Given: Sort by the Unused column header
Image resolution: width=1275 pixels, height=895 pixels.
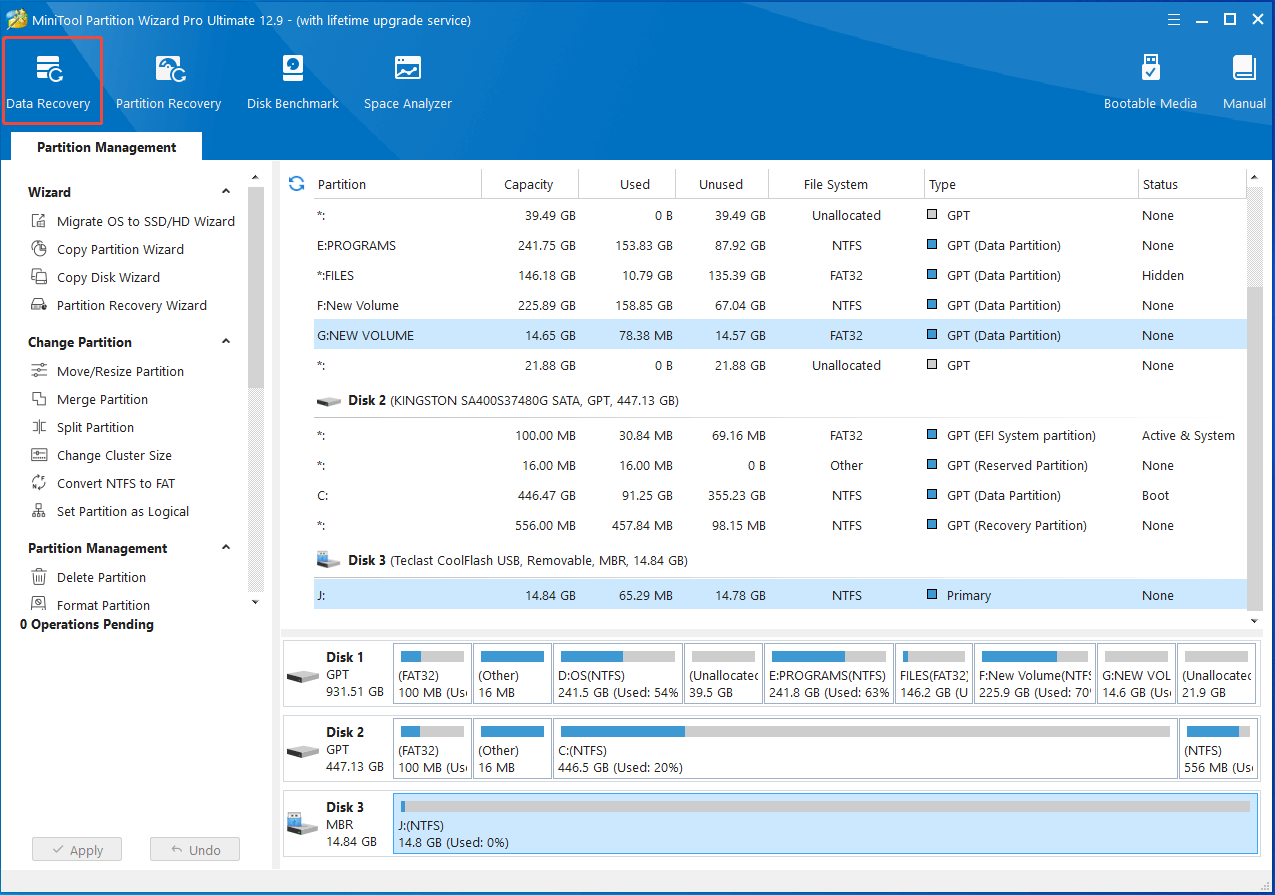Looking at the screenshot, I should [x=721, y=184].
